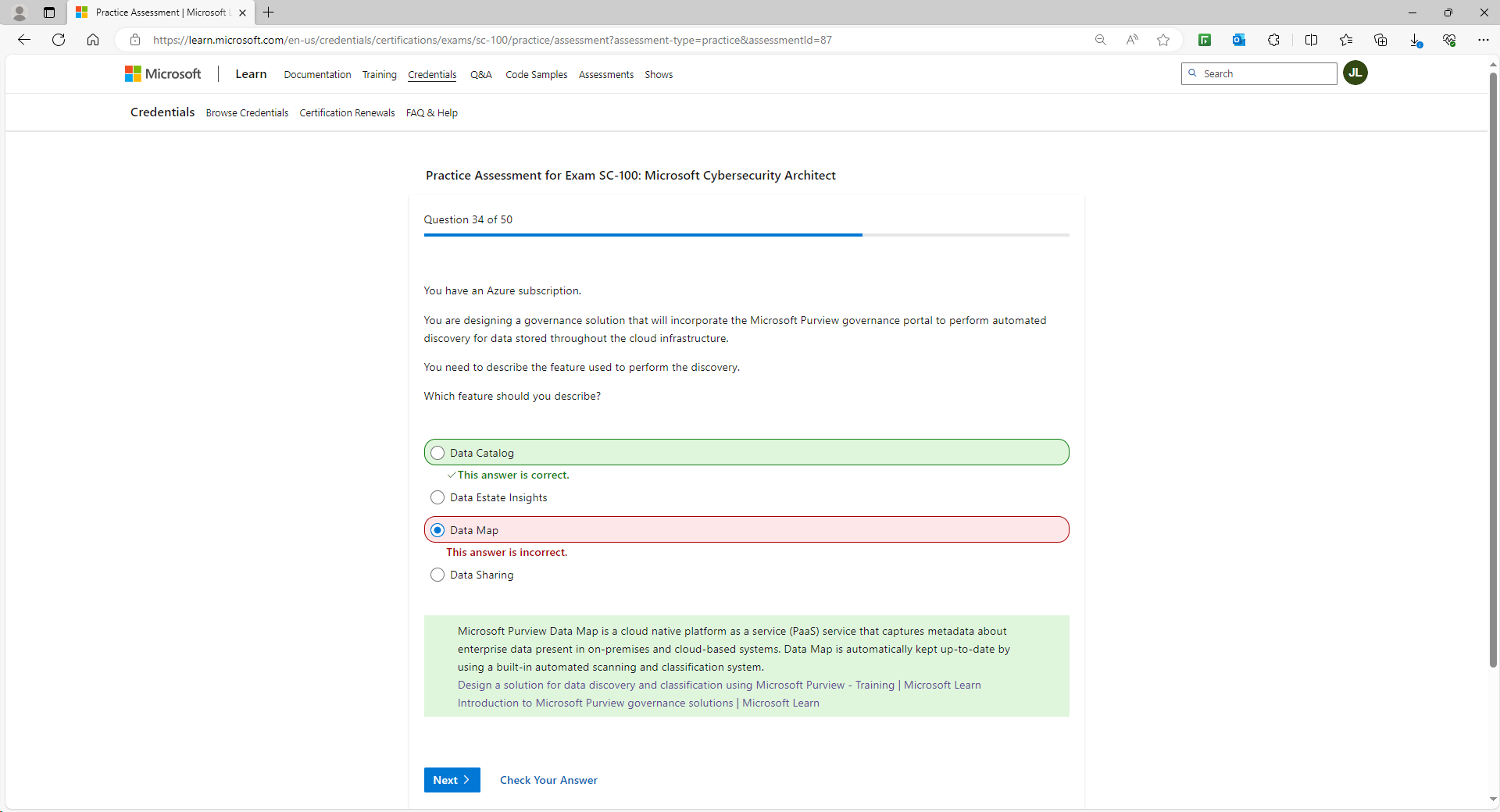Viewport: 1500px width, 812px height.
Task: Open the tab actions menu button
Action: pos(49,12)
